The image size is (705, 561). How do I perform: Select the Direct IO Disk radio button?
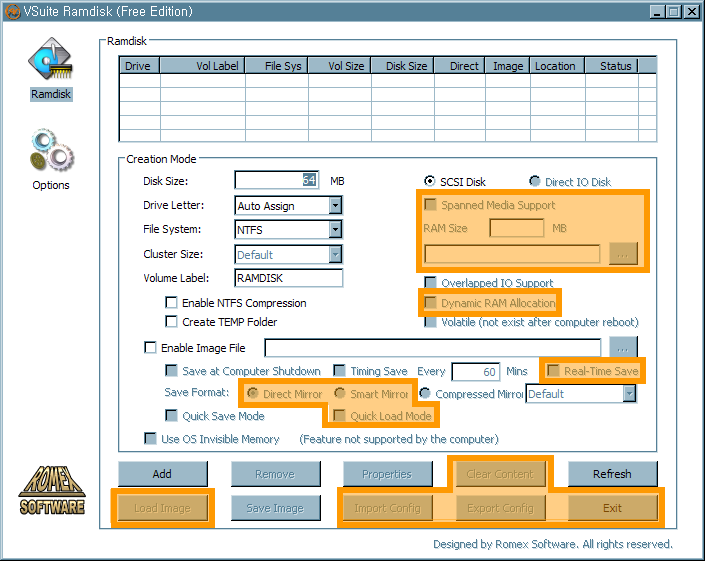535,181
